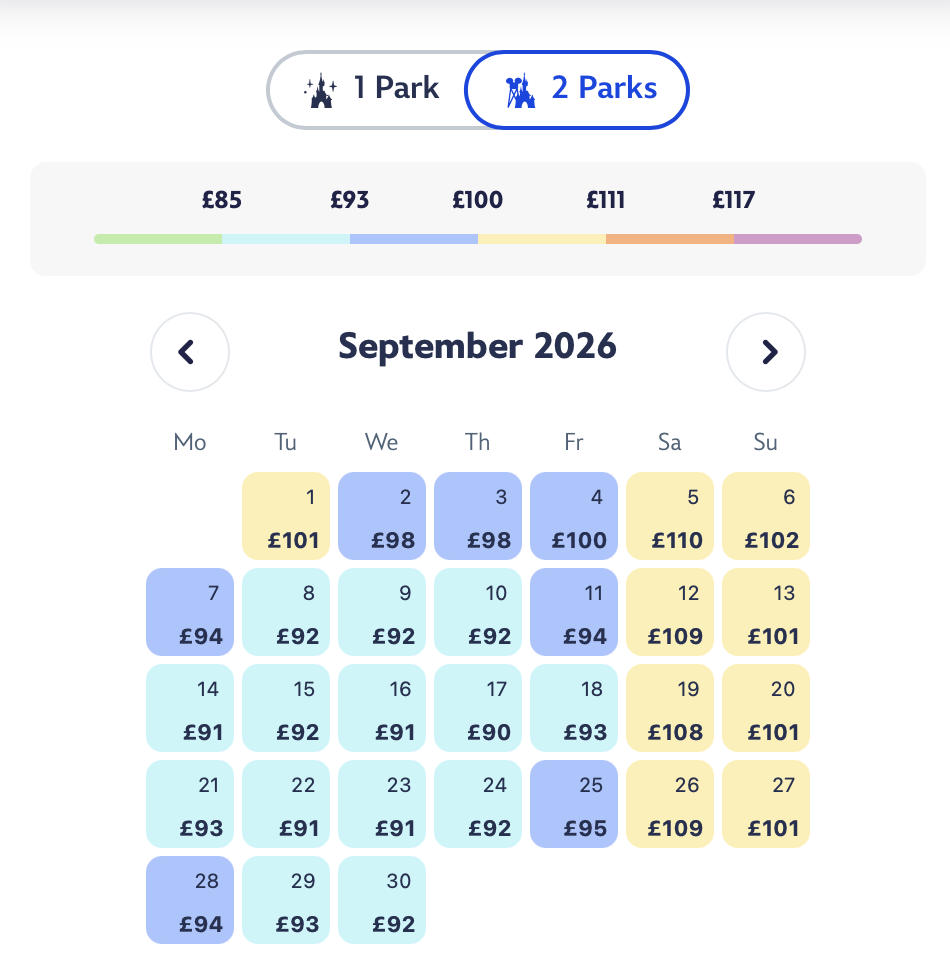Click the green segment of the price legend
The height and width of the screenshot is (960, 950).
pos(157,238)
